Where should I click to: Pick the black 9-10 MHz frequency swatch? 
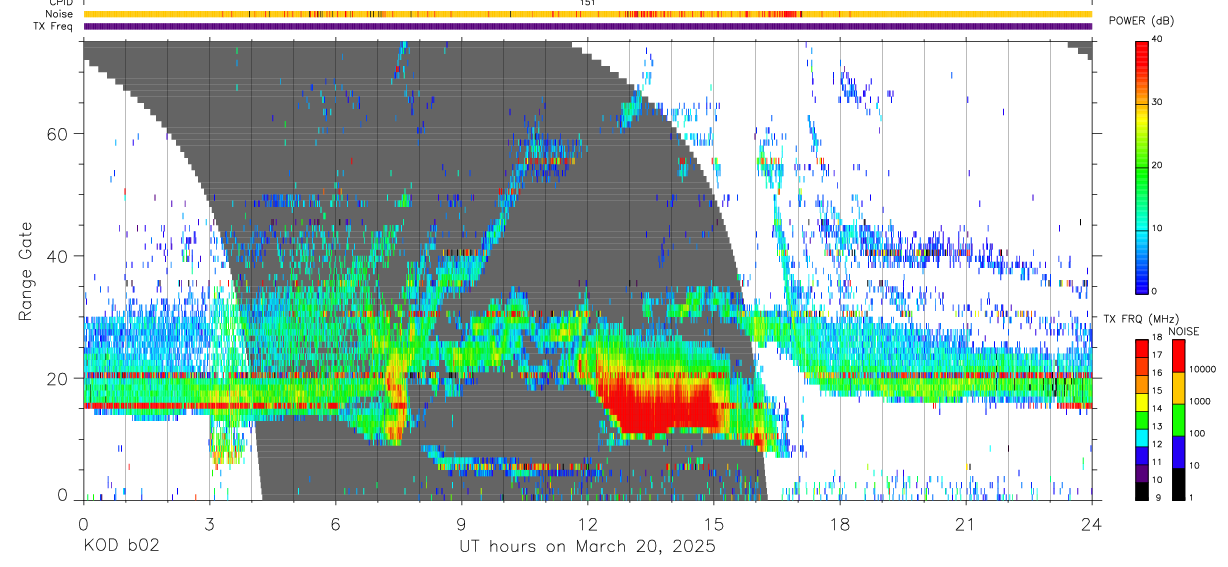tap(1142, 489)
